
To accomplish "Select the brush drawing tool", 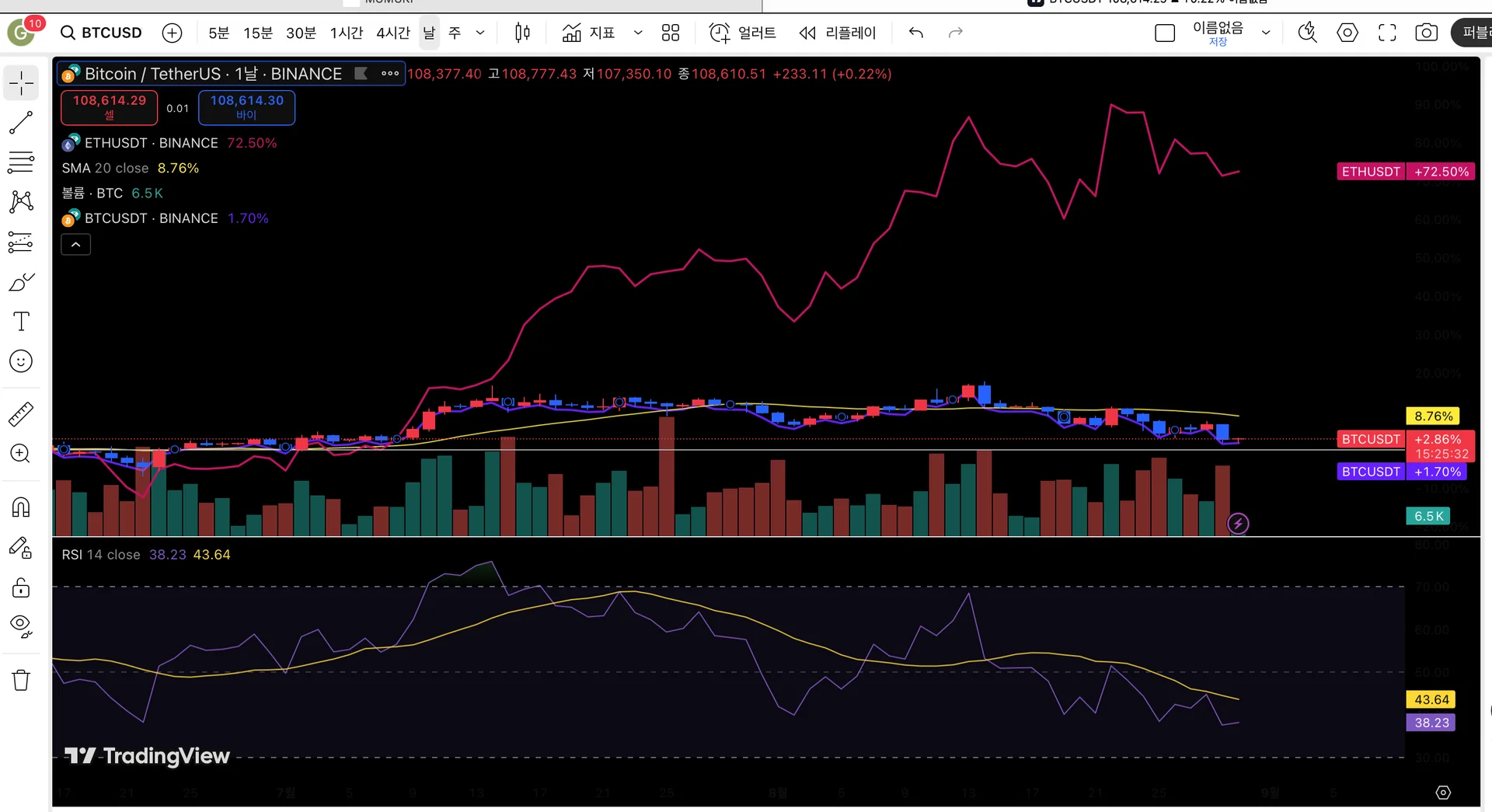I will 21,282.
